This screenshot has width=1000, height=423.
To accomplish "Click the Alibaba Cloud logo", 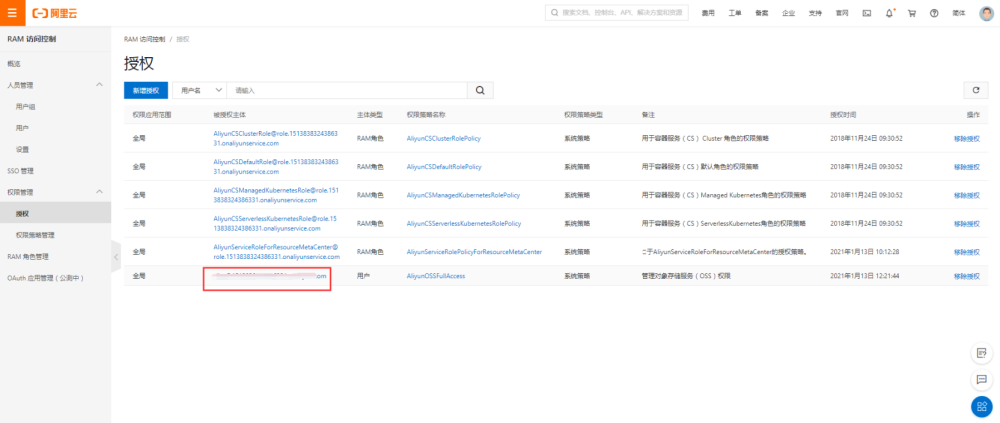I will pyautogui.click(x=55, y=13).
